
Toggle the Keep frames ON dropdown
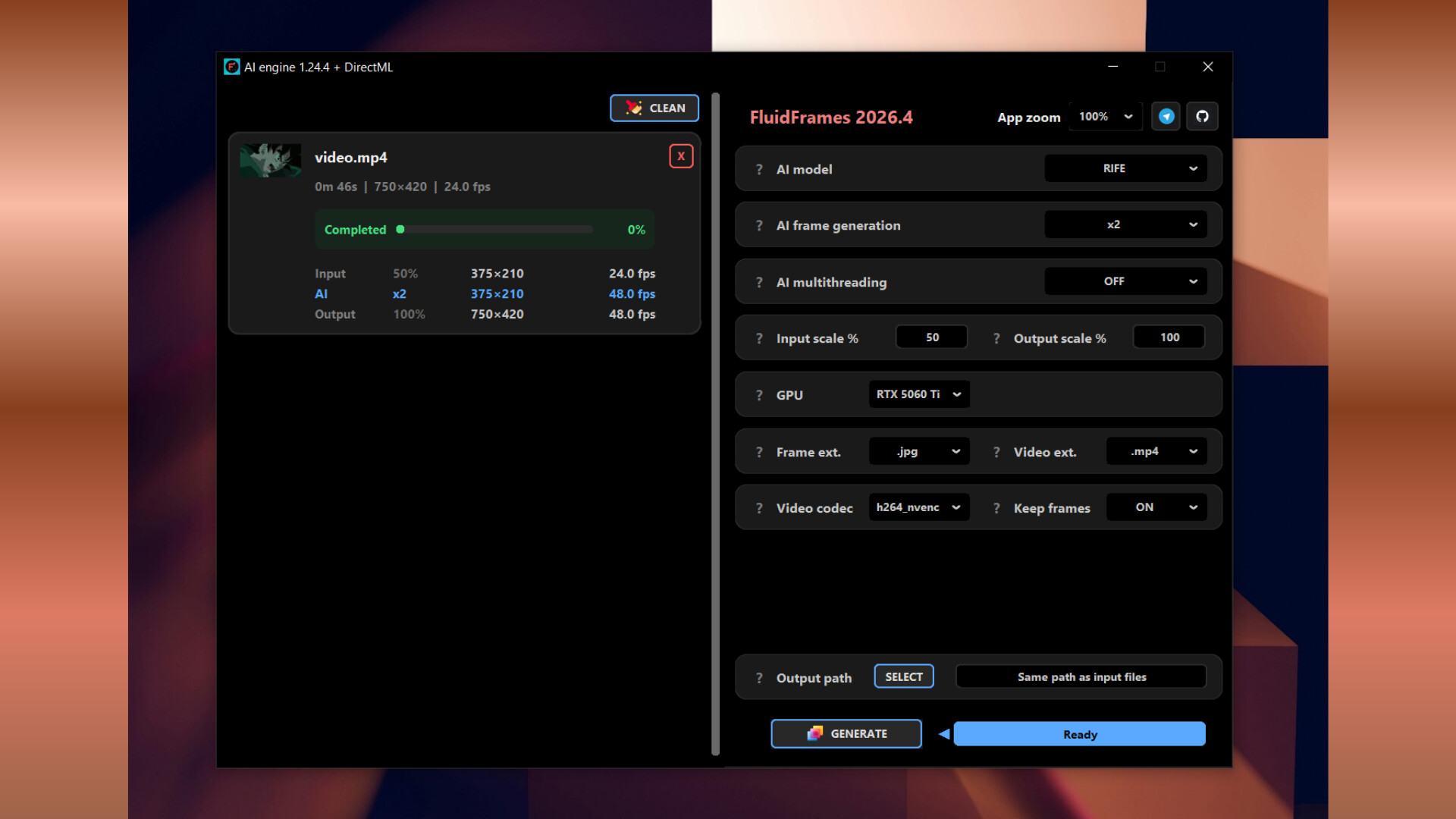click(x=1156, y=507)
